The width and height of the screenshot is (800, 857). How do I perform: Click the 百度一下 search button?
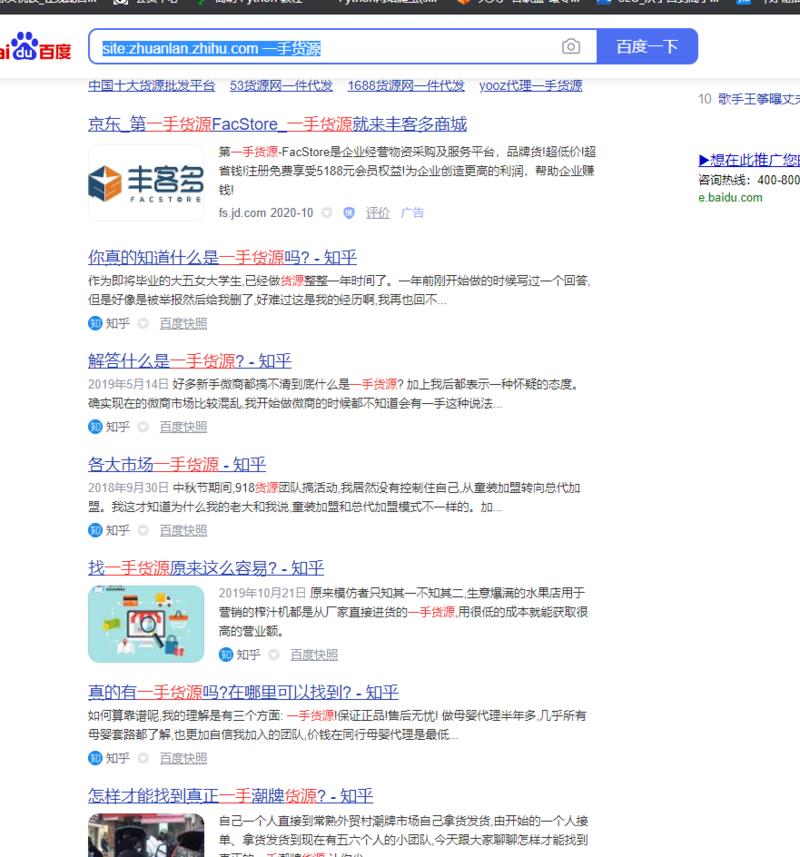coord(647,47)
